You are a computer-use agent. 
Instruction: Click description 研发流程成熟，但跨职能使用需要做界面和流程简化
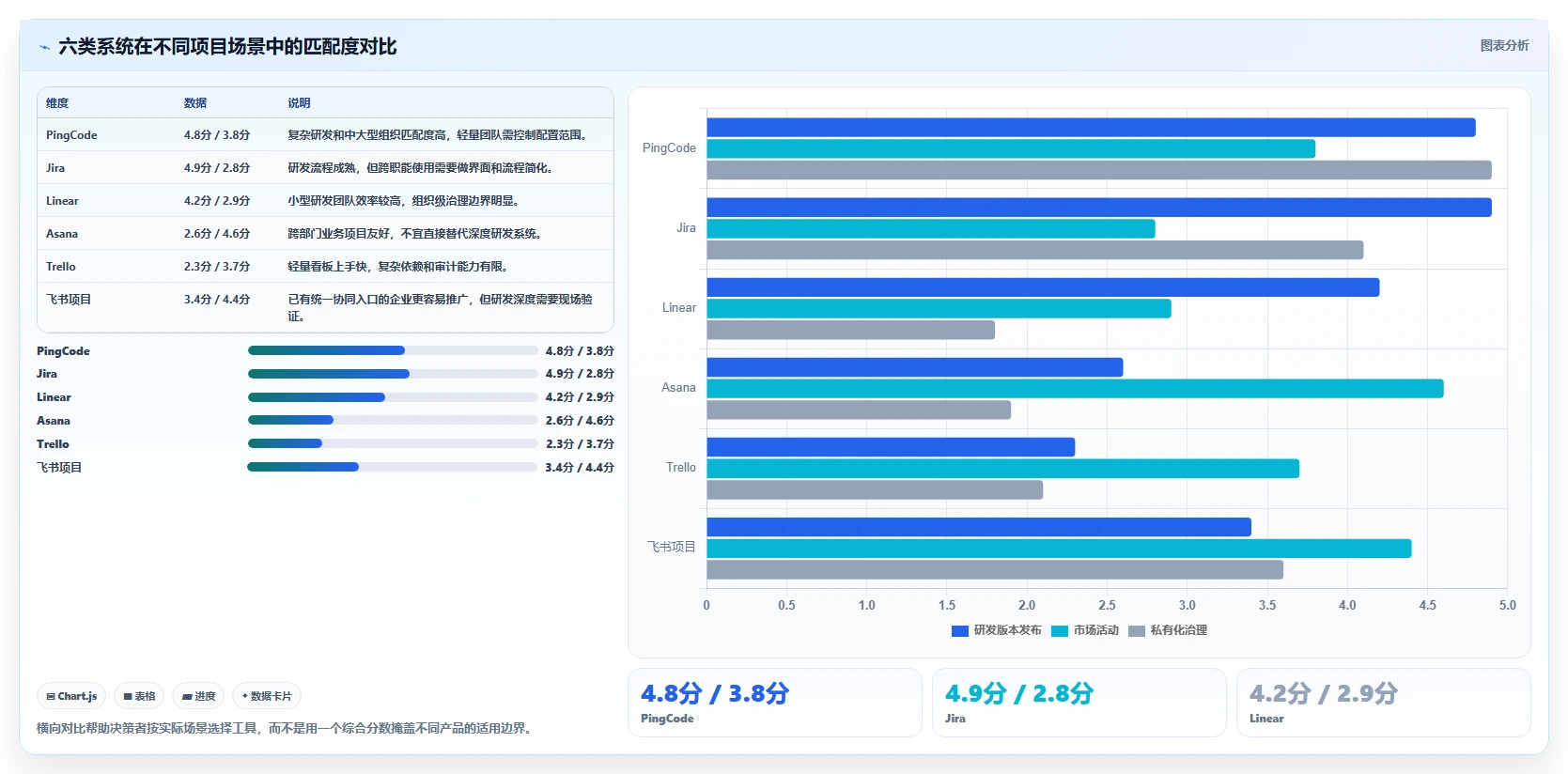coord(423,168)
